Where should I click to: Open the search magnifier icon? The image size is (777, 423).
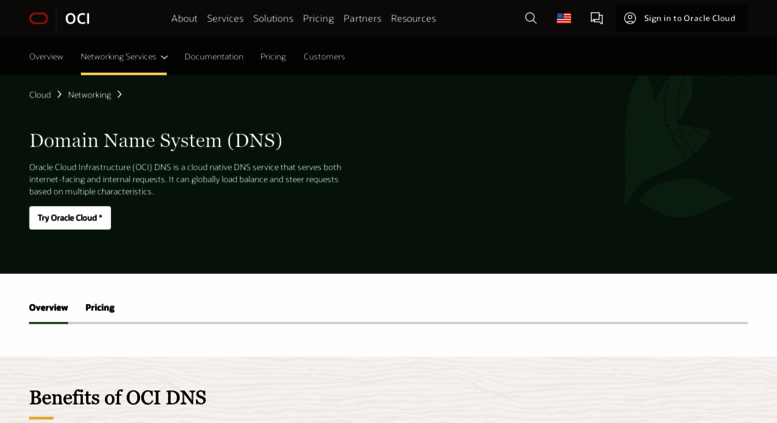click(x=530, y=18)
